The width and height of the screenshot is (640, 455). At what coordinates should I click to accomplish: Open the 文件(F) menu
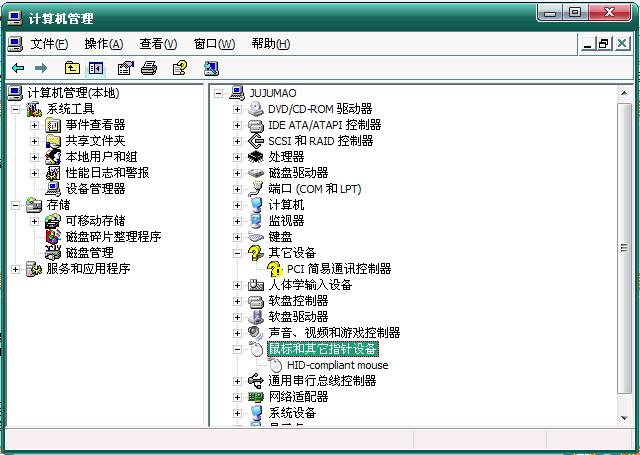pos(49,44)
